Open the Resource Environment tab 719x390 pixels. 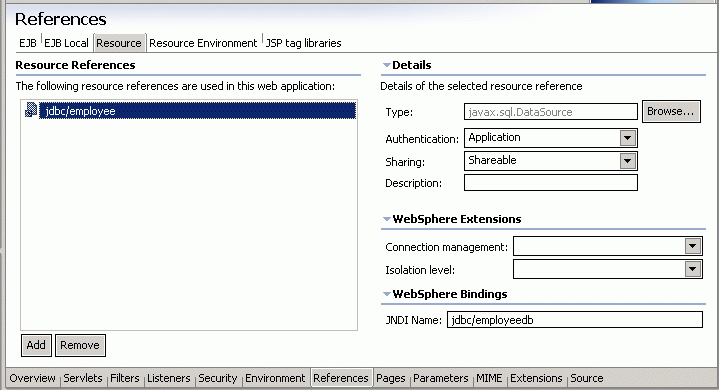pos(203,43)
